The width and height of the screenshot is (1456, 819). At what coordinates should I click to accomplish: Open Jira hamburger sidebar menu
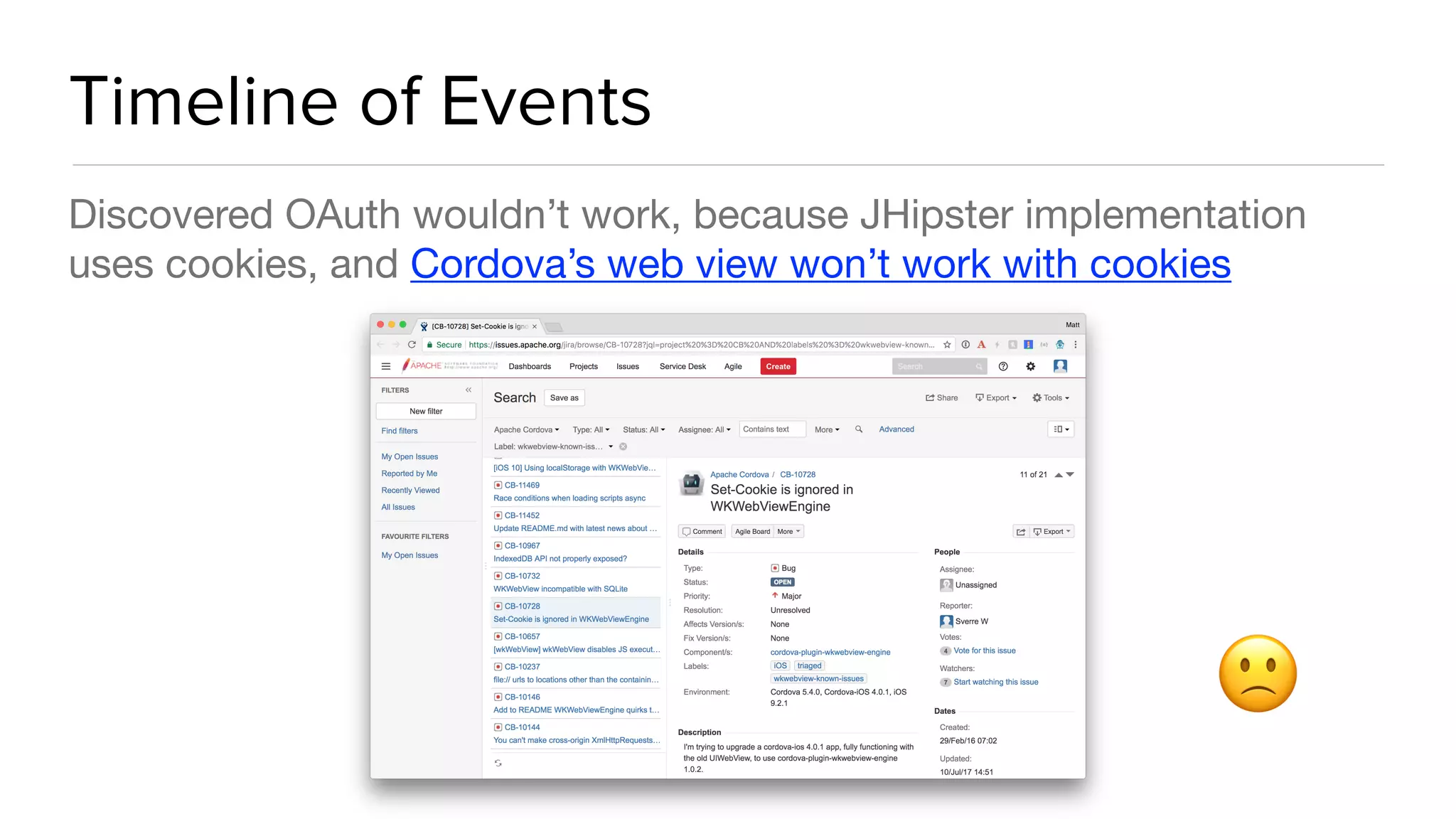[386, 367]
